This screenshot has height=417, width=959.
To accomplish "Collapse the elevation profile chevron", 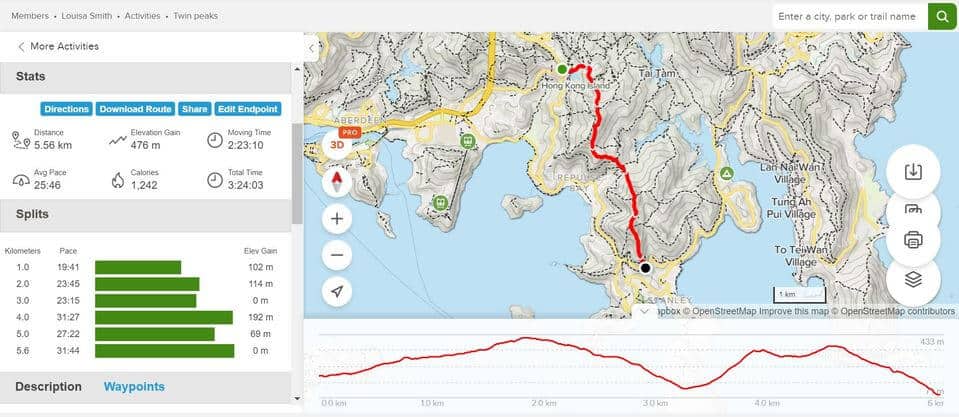I will click(644, 312).
